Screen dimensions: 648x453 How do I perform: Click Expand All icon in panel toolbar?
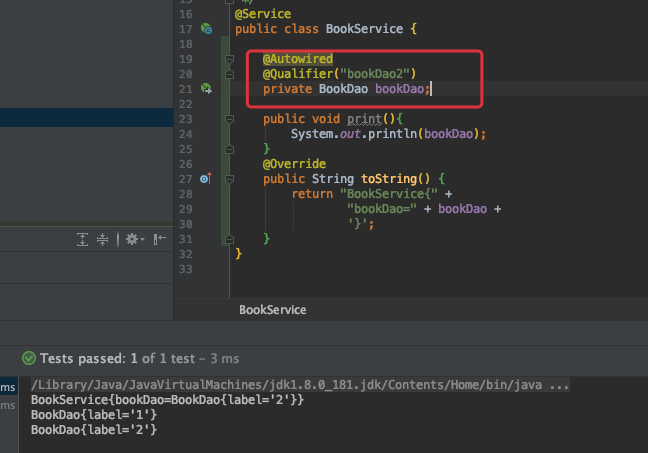[x=83, y=239]
